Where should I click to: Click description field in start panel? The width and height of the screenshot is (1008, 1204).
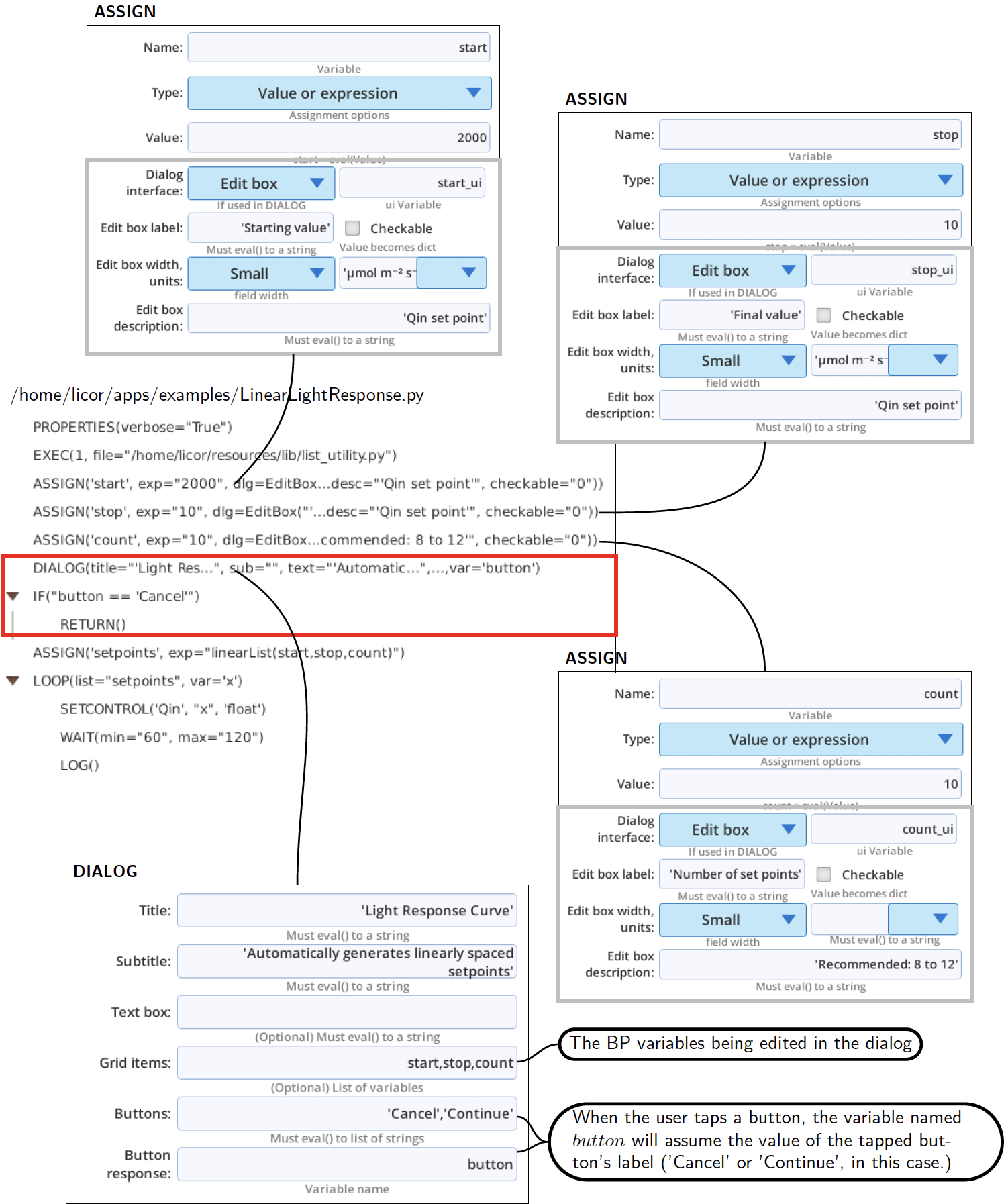(x=339, y=318)
